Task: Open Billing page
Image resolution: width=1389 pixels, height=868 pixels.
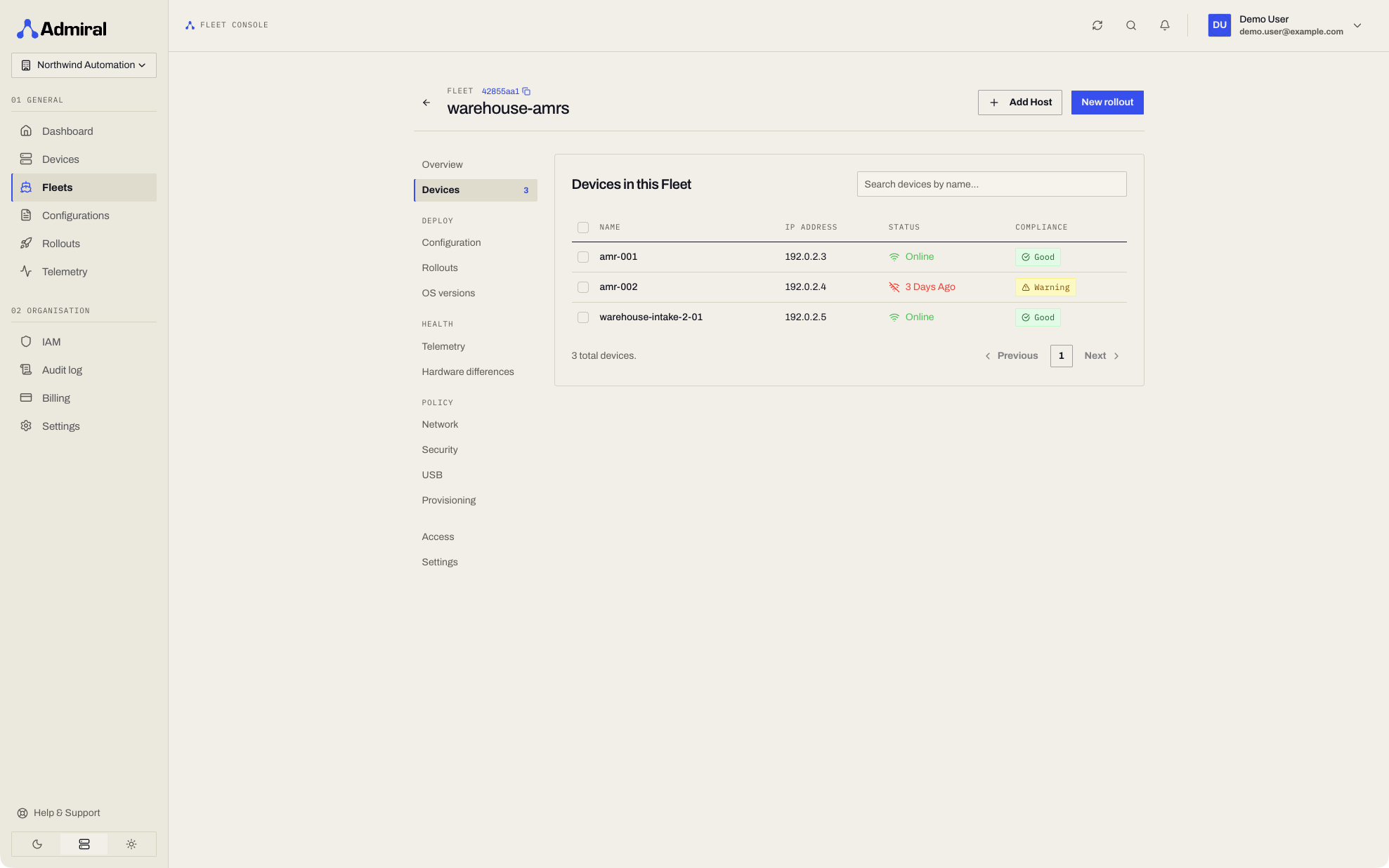Action: pos(84,398)
